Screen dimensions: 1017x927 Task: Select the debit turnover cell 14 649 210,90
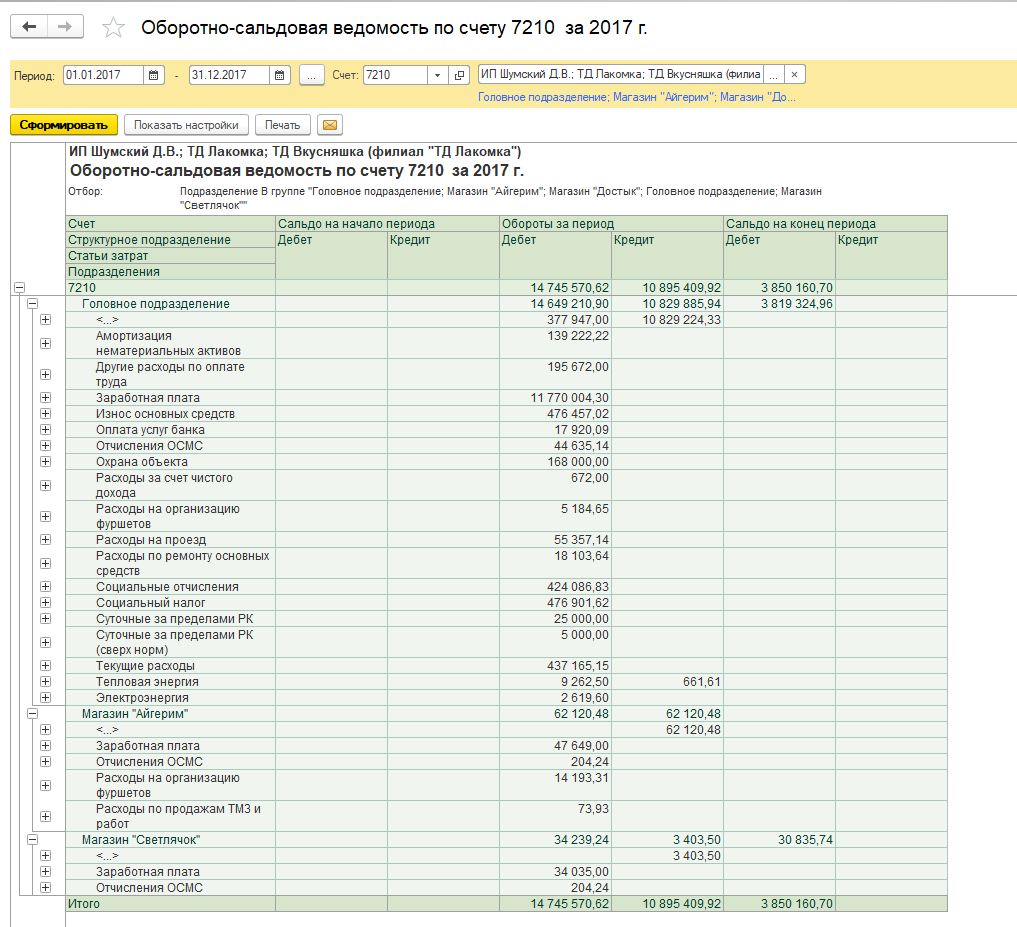[x=555, y=304]
